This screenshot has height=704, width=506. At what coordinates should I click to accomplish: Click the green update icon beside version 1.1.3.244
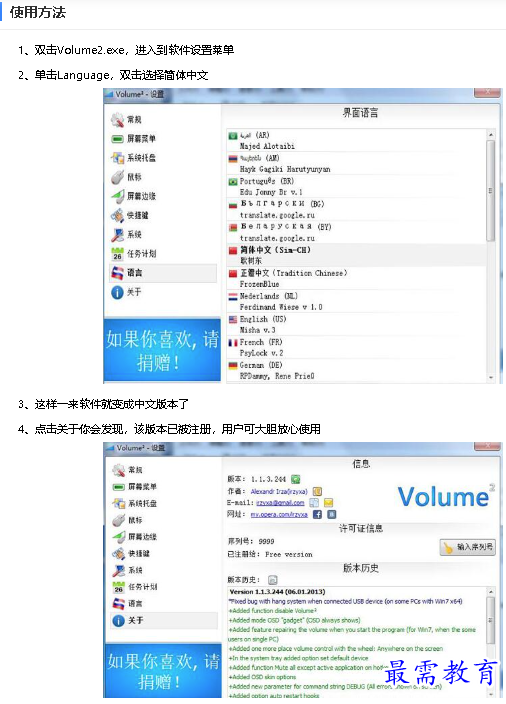pos(295,479)
